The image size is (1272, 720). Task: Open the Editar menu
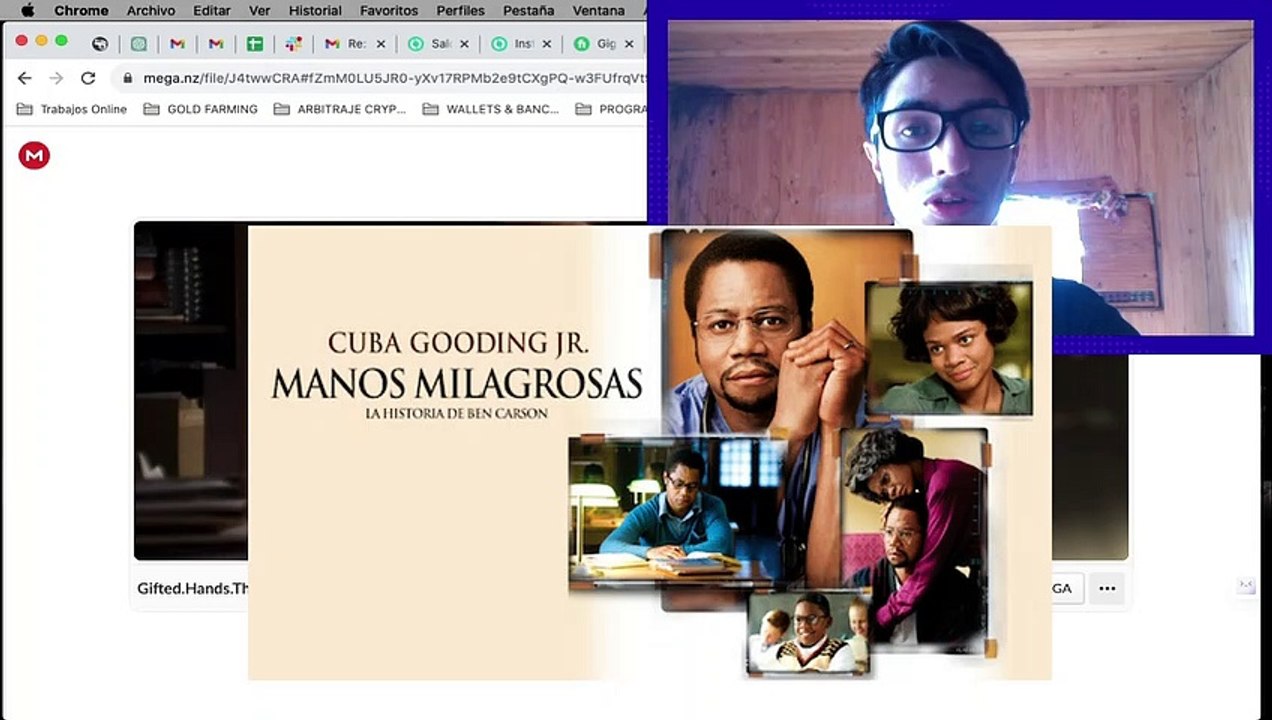tap(211, 10)
